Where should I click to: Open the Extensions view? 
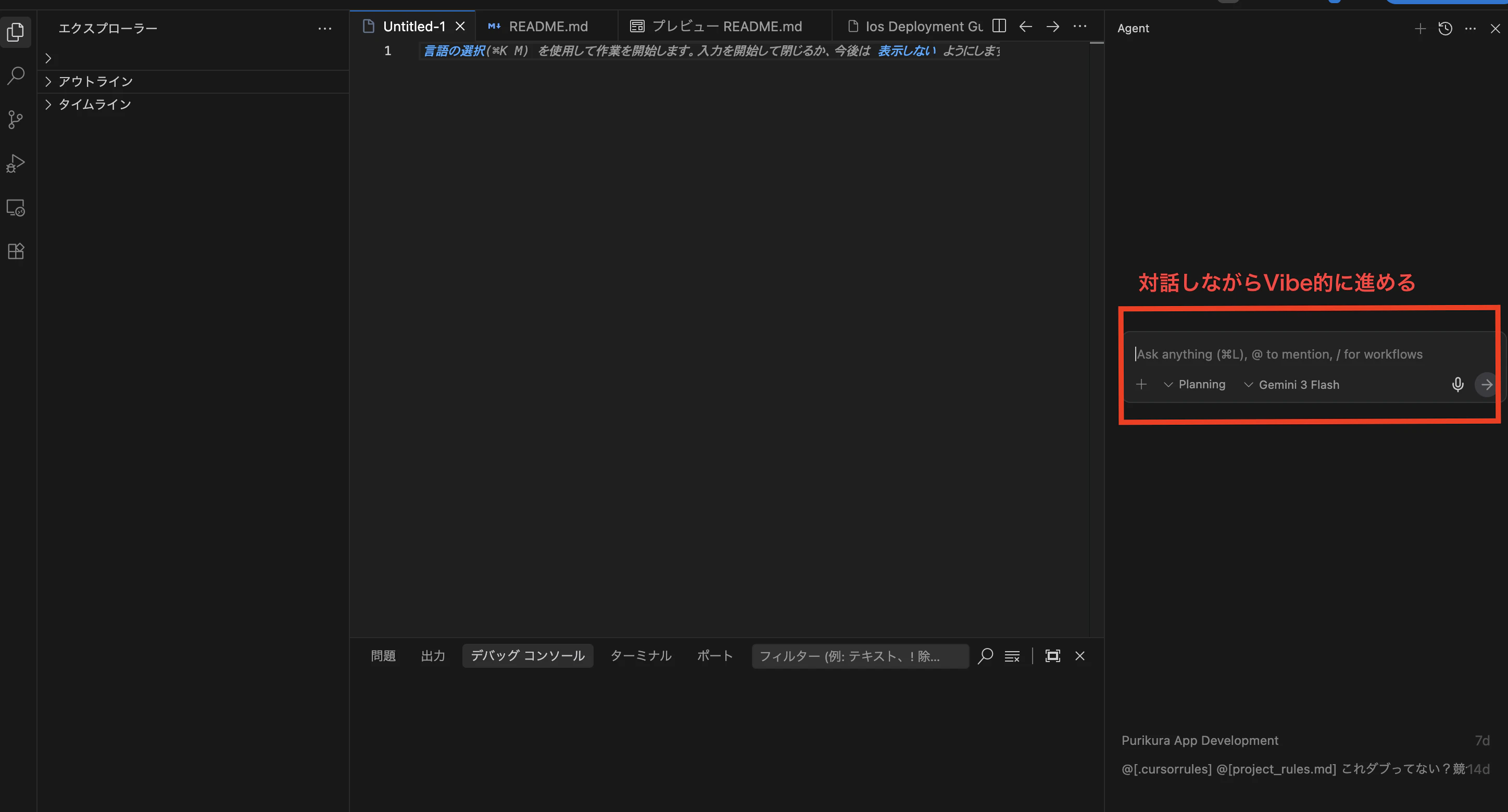[16, 251]
